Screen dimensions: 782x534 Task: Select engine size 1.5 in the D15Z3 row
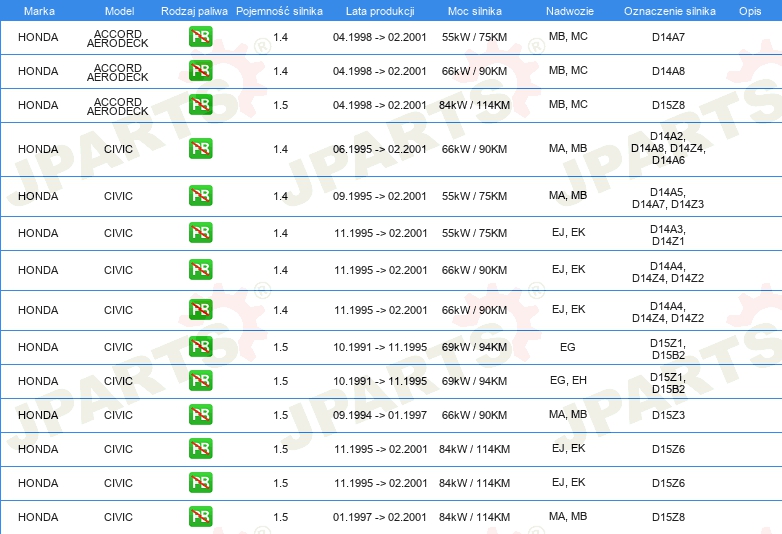(x=280, y=415)
